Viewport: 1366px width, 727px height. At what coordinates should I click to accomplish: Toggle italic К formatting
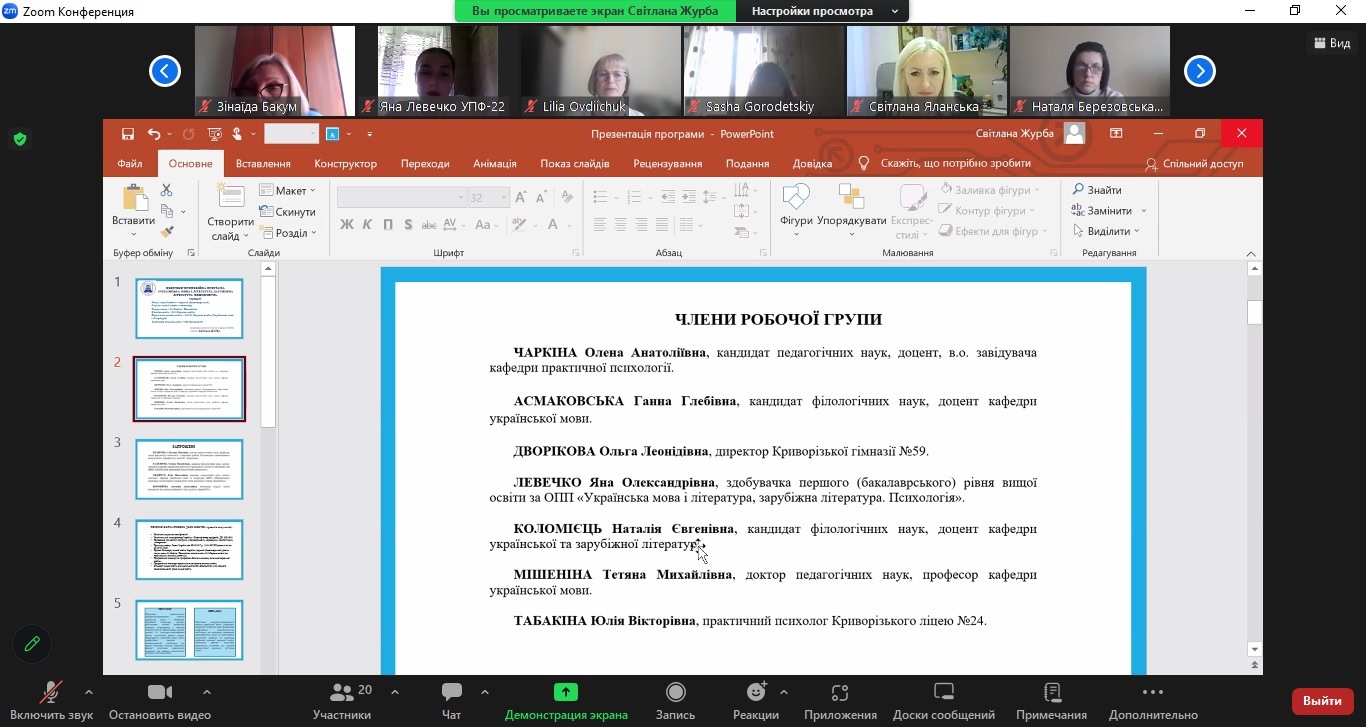click(367, 224)
